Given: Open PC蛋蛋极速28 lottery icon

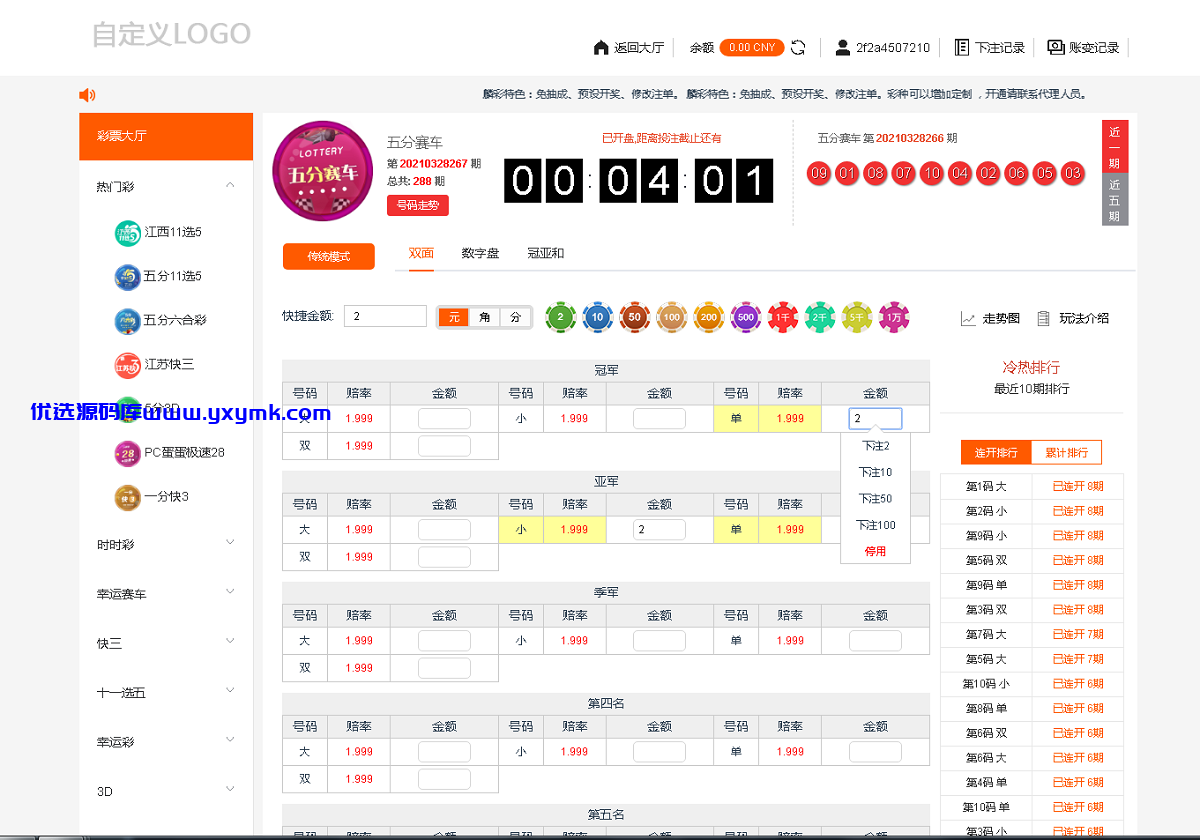Looking at the screenshot, I should tap(127, 452).
